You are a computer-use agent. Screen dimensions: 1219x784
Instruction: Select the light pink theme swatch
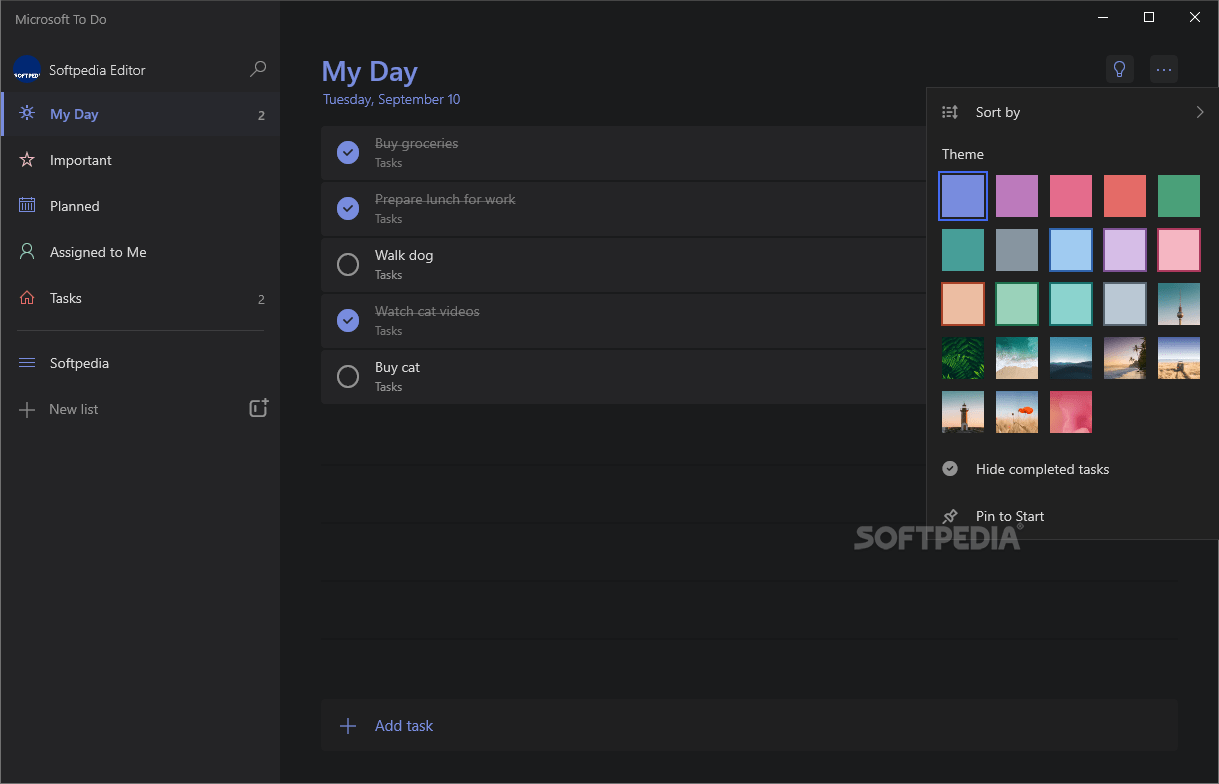(x=1179, y=250)
